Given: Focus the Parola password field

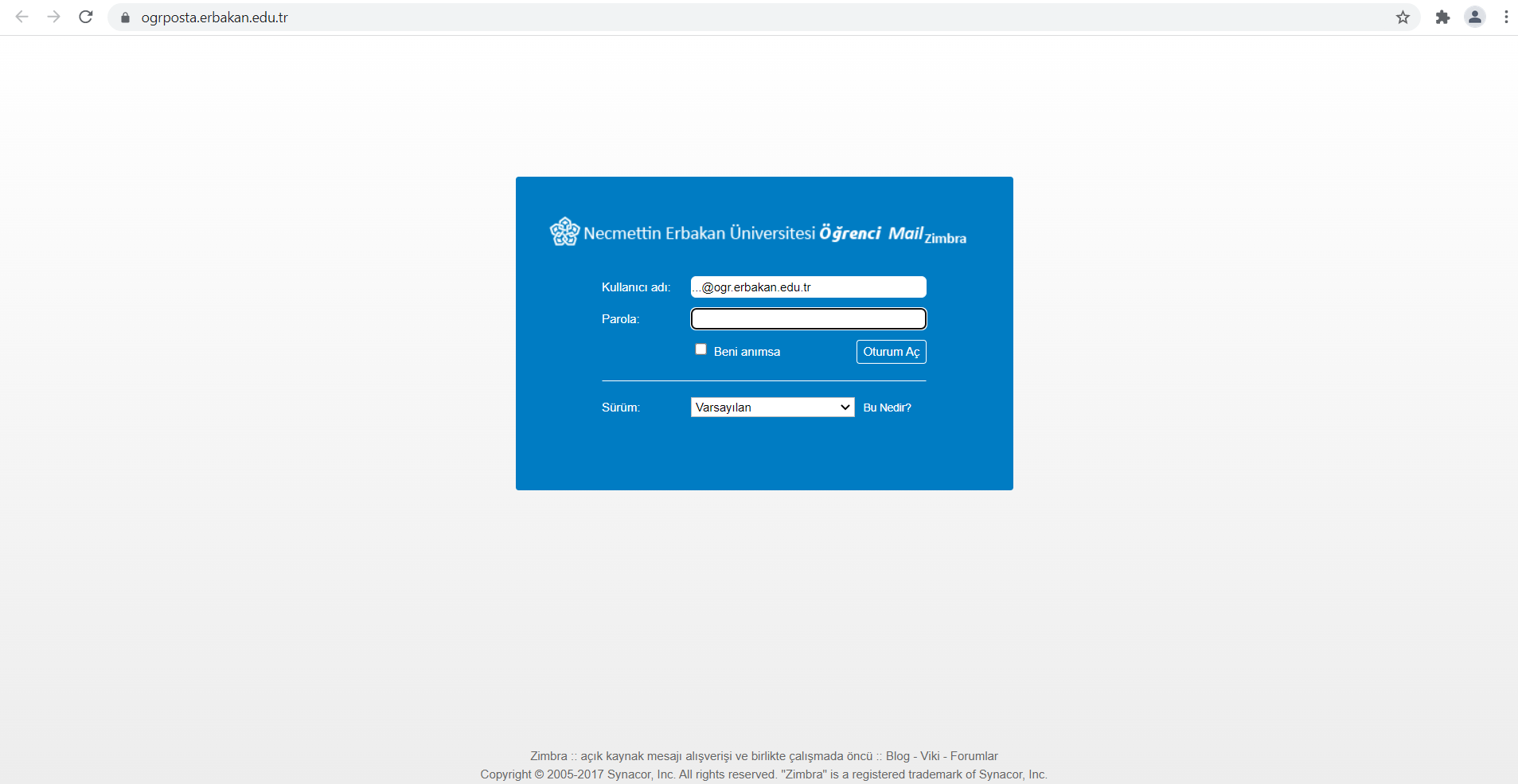Looking at the screenshot, I should pyautogui.click(x=808, y=319).
